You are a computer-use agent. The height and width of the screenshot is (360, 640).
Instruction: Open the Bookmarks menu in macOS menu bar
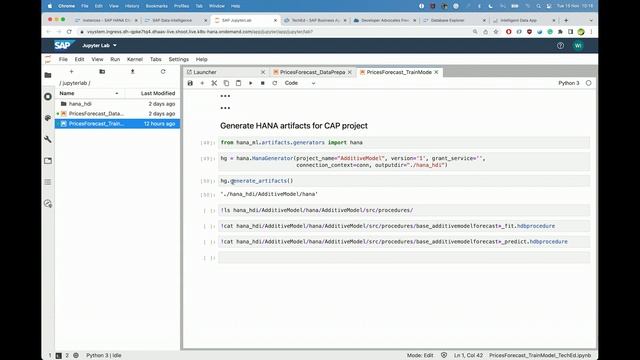(x=156, y=6)
